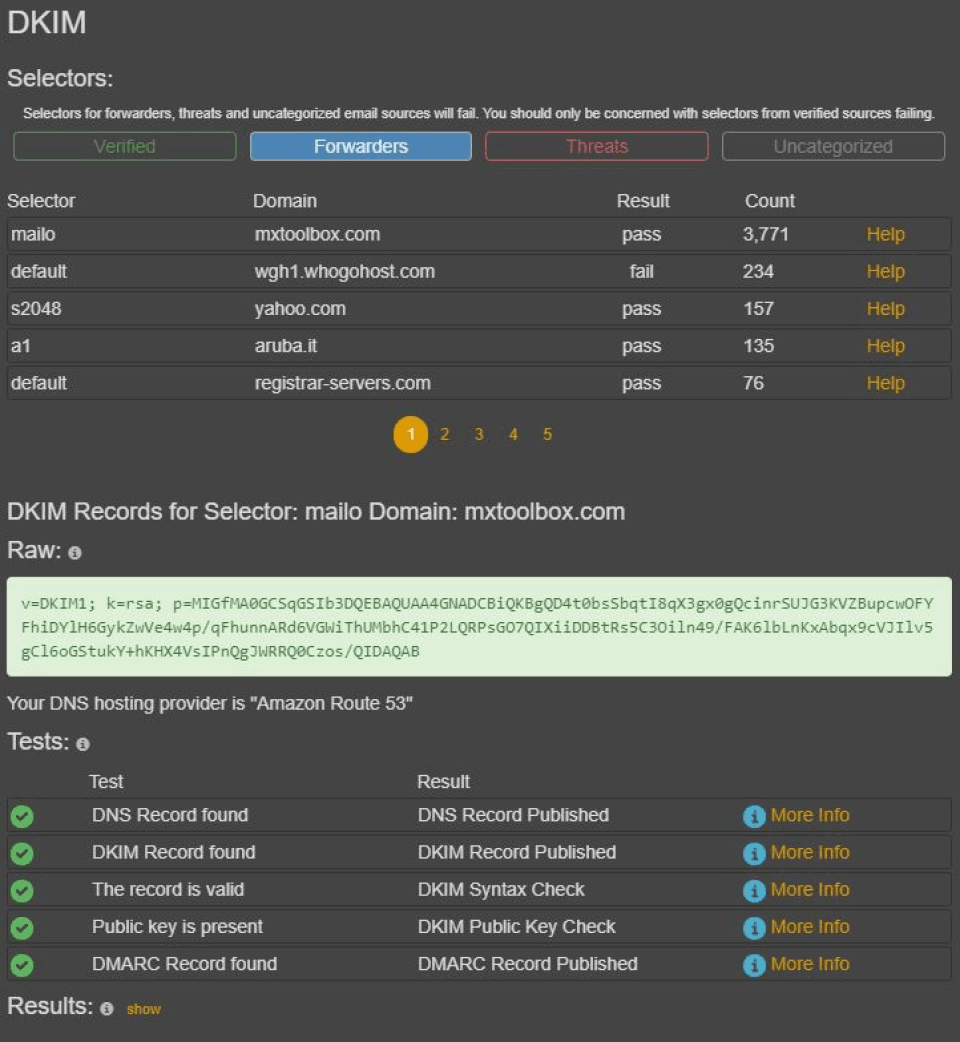
Task: Click the raw DKIM record text box
Action: (479, 627)
